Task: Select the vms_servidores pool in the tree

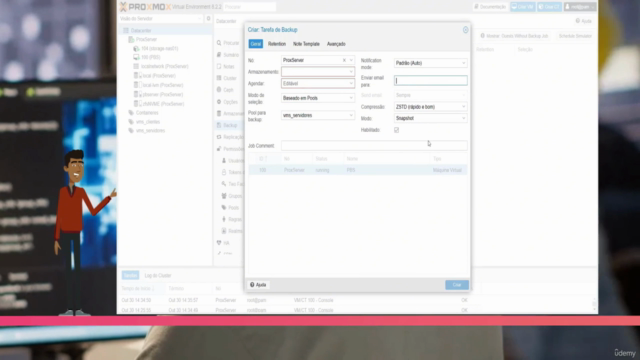Action: click(x=150, y=131)
